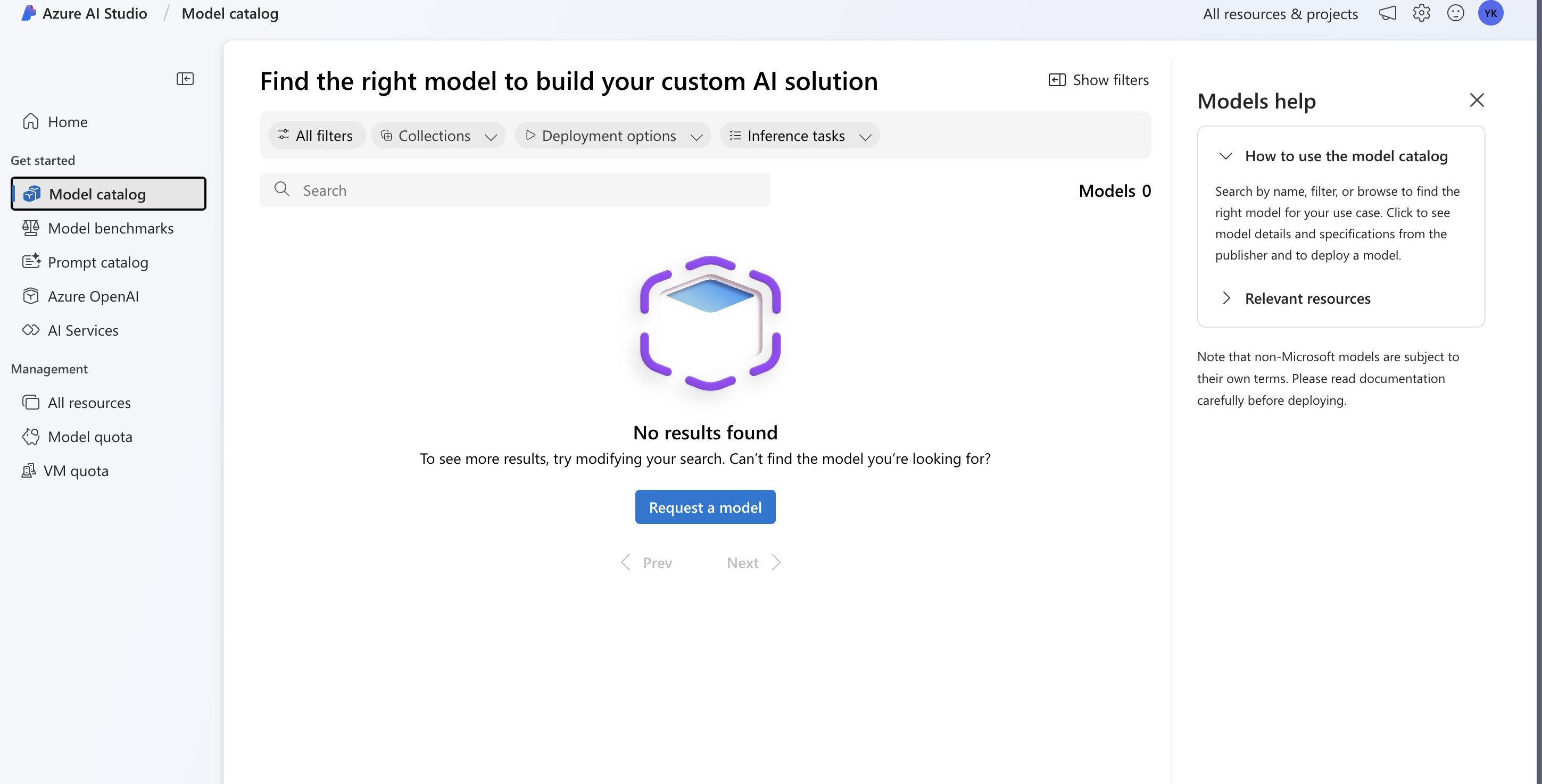Click the Next arrow chevron

point(776,563)
